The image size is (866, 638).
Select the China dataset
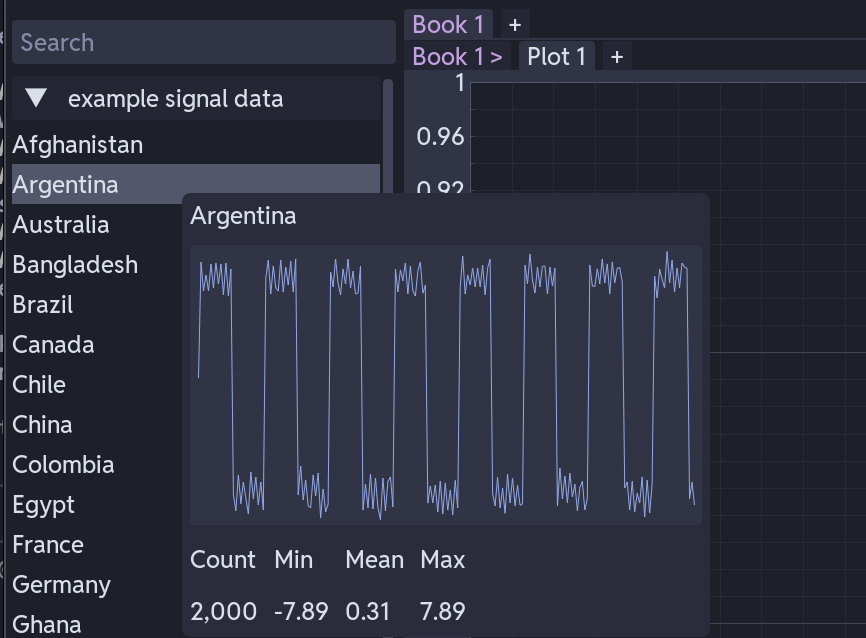(40, 424)
